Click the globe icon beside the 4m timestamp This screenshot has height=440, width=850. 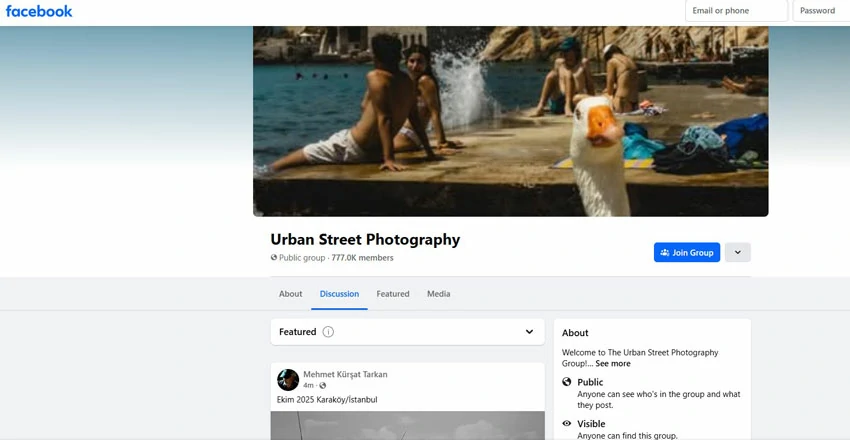tap(323, 385)
